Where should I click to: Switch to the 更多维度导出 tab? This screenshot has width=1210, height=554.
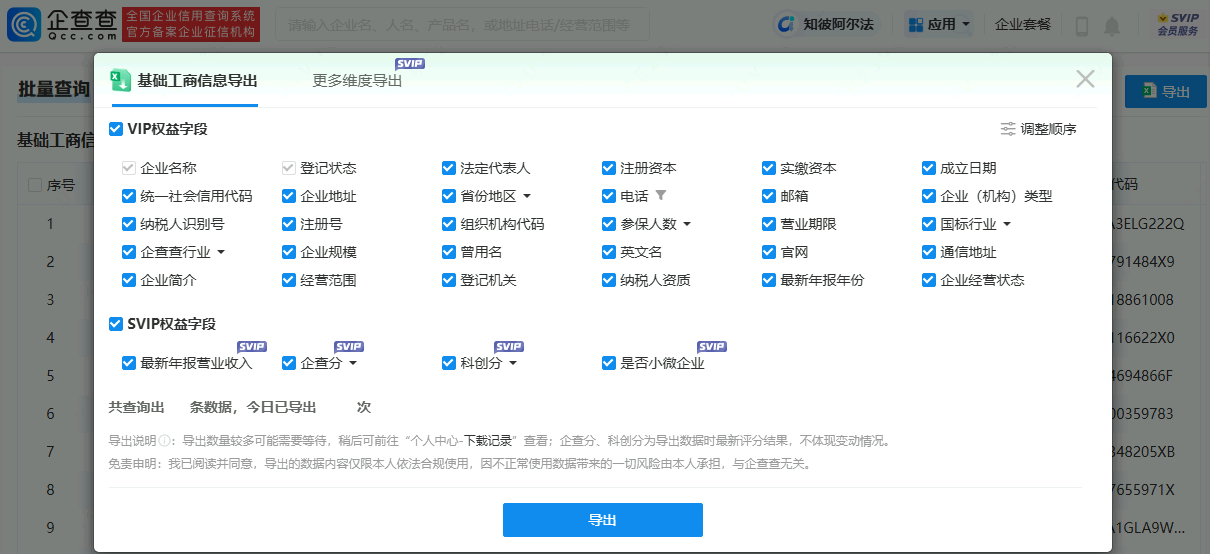click(357, 81)
